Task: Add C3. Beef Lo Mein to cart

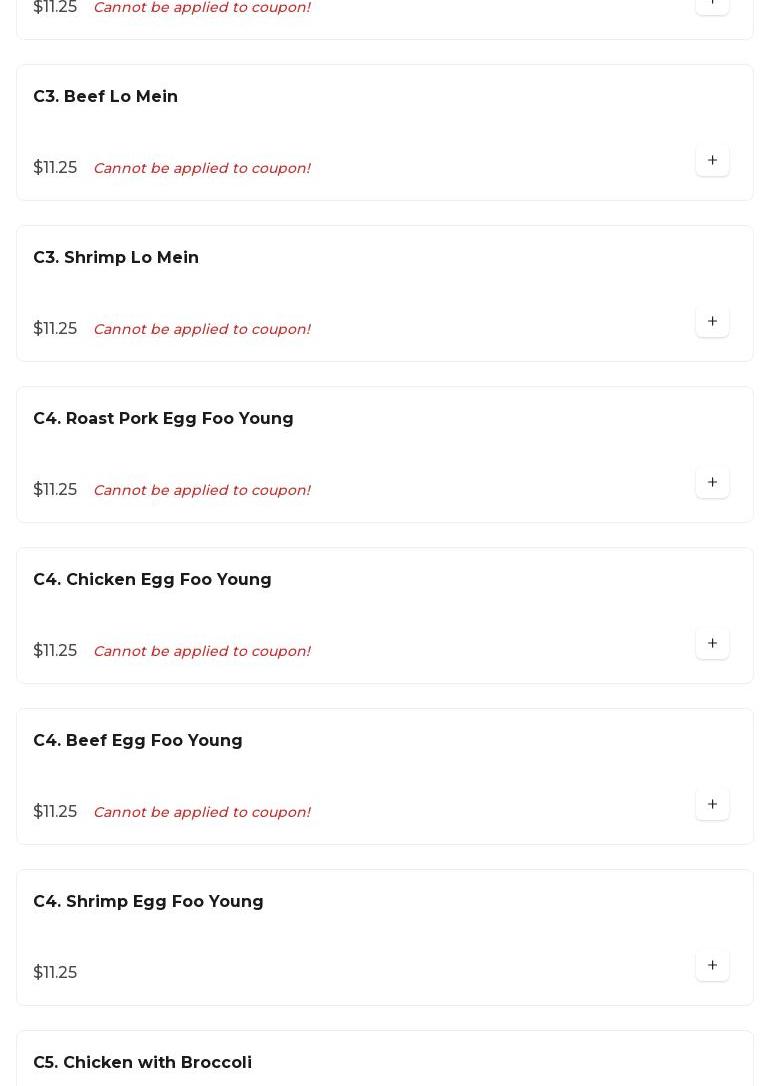Action: (712, 160)
